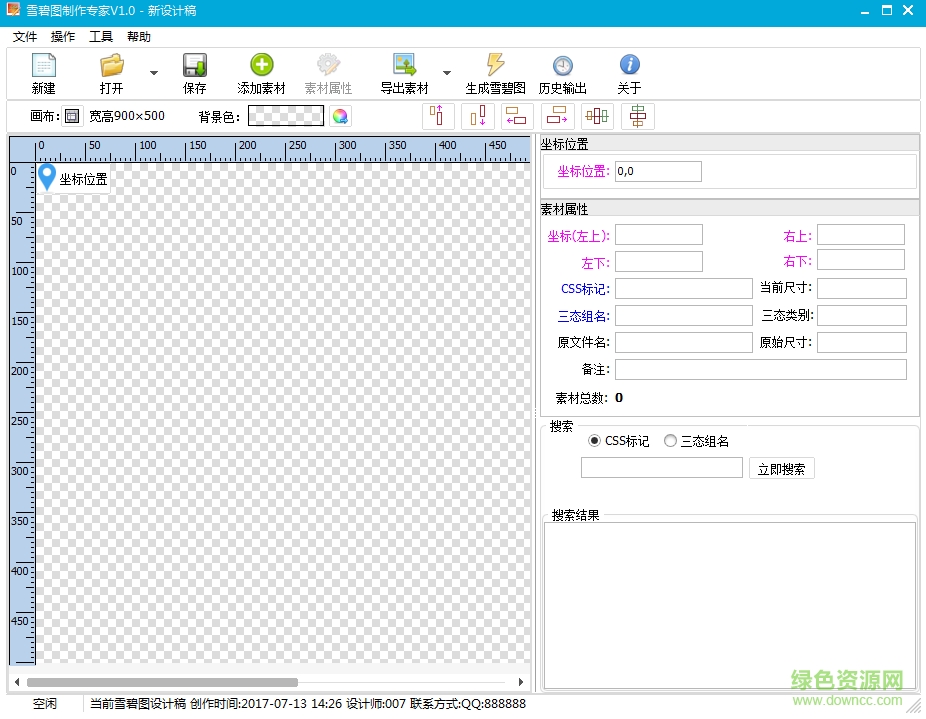Select the 三态组名 search radio button

[x=670, y=441]
